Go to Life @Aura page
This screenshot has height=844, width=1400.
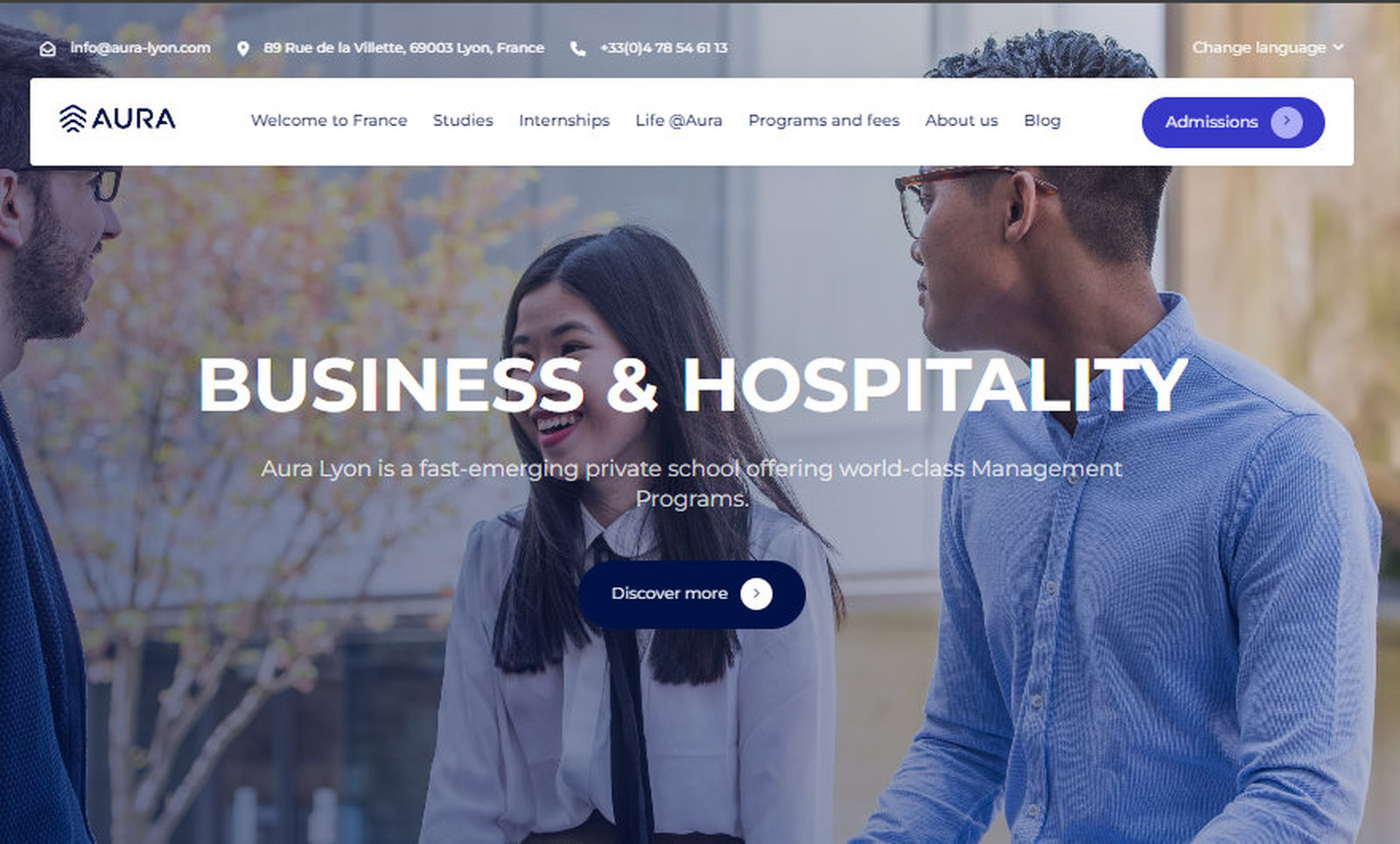pos(679,121)
